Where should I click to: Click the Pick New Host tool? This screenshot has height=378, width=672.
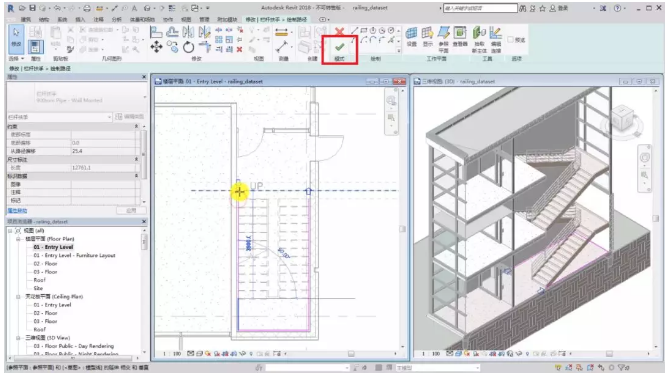coord(479,39)
